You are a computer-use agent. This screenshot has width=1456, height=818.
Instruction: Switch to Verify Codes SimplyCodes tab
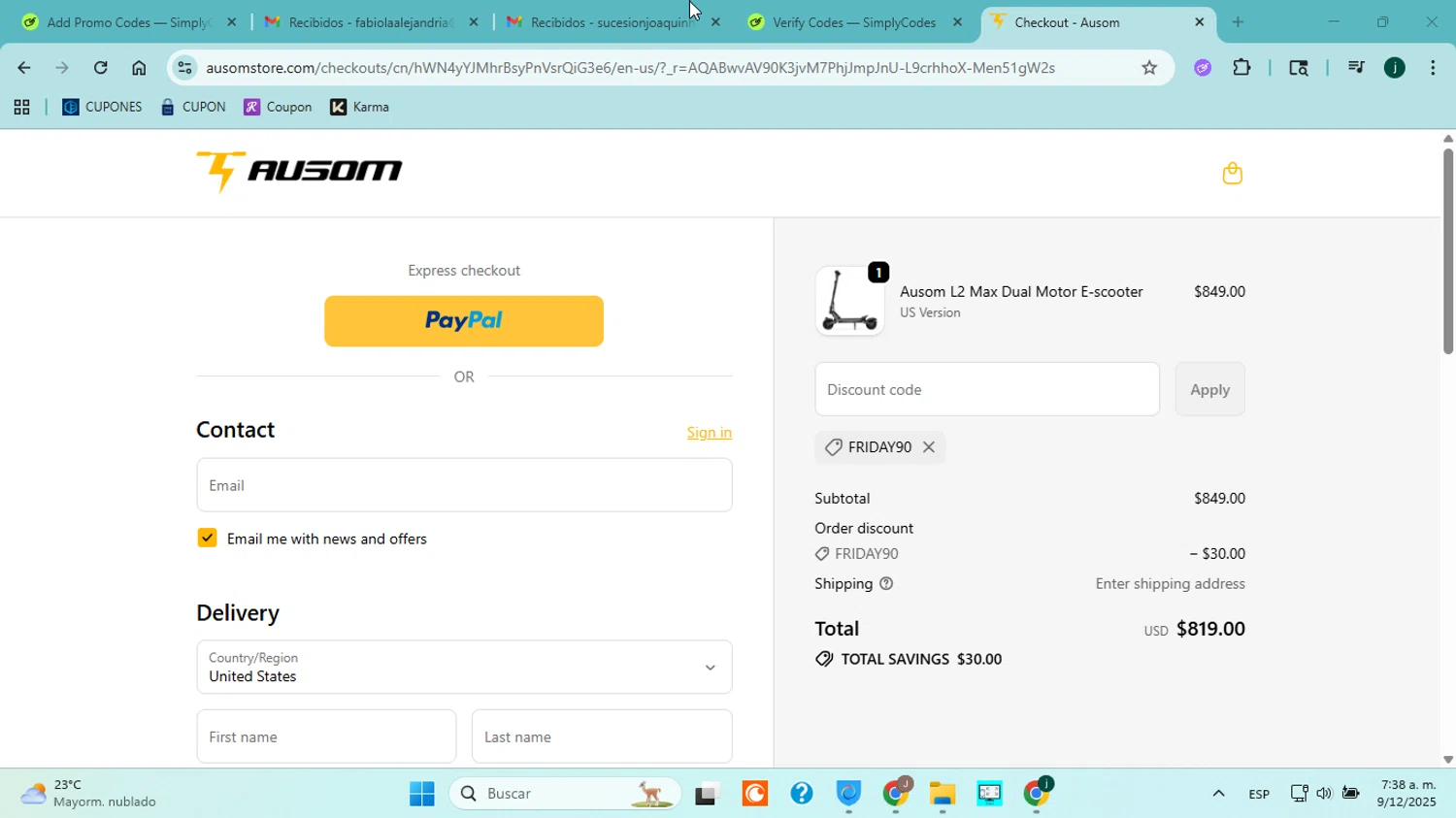(x=854, y=22)
